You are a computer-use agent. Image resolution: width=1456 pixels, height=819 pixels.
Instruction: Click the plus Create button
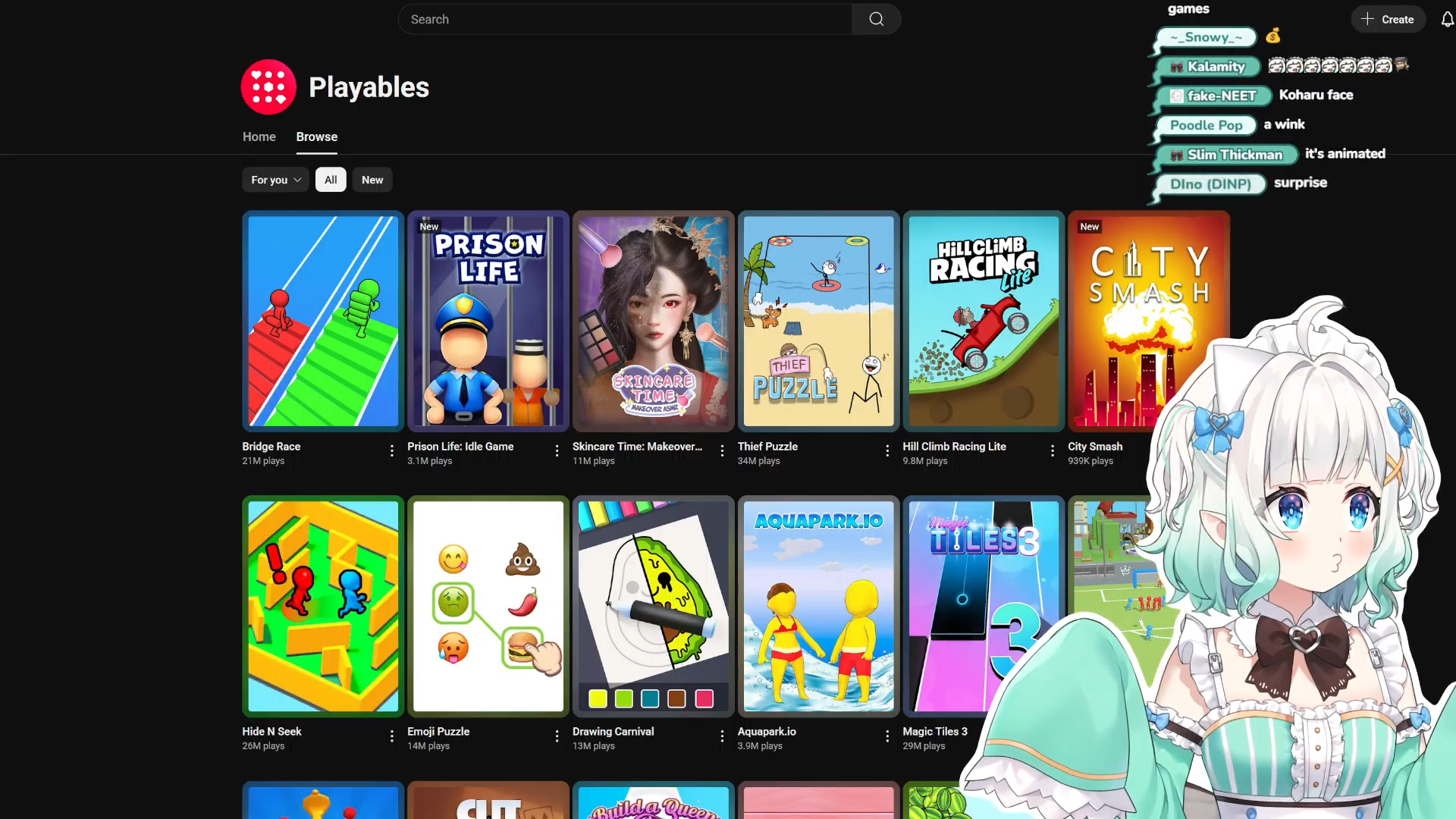1388,20
